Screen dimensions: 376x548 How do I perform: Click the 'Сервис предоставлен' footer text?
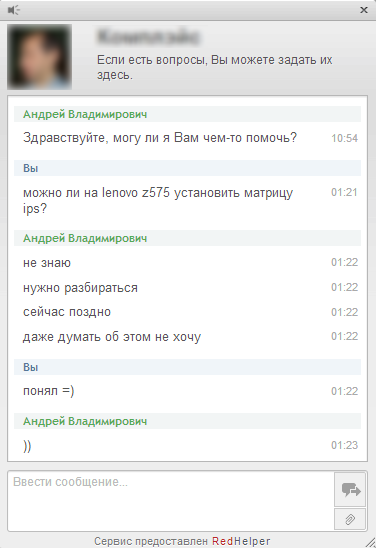[x=151, y=541]
